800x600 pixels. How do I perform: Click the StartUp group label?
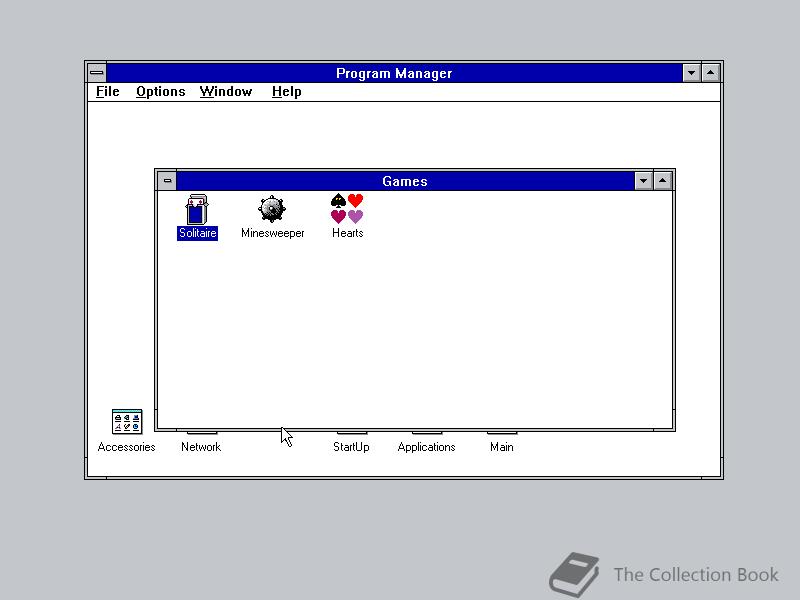pyautogui.click(x=351, y=447)
